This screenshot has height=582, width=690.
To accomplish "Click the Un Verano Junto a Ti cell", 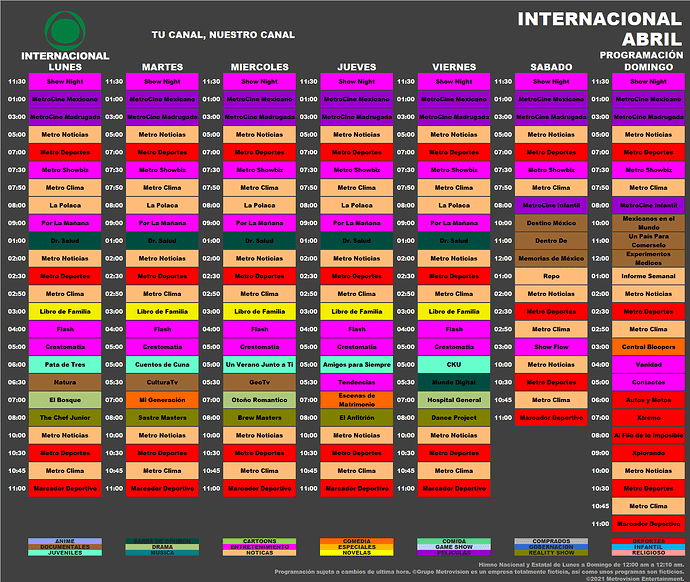I will tap(260, 365).
